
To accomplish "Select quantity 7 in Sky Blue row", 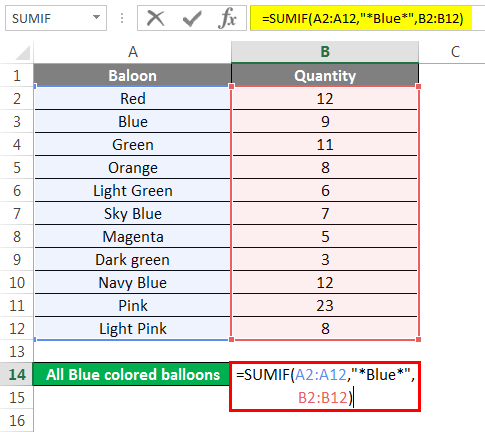I will coord(325,214).
